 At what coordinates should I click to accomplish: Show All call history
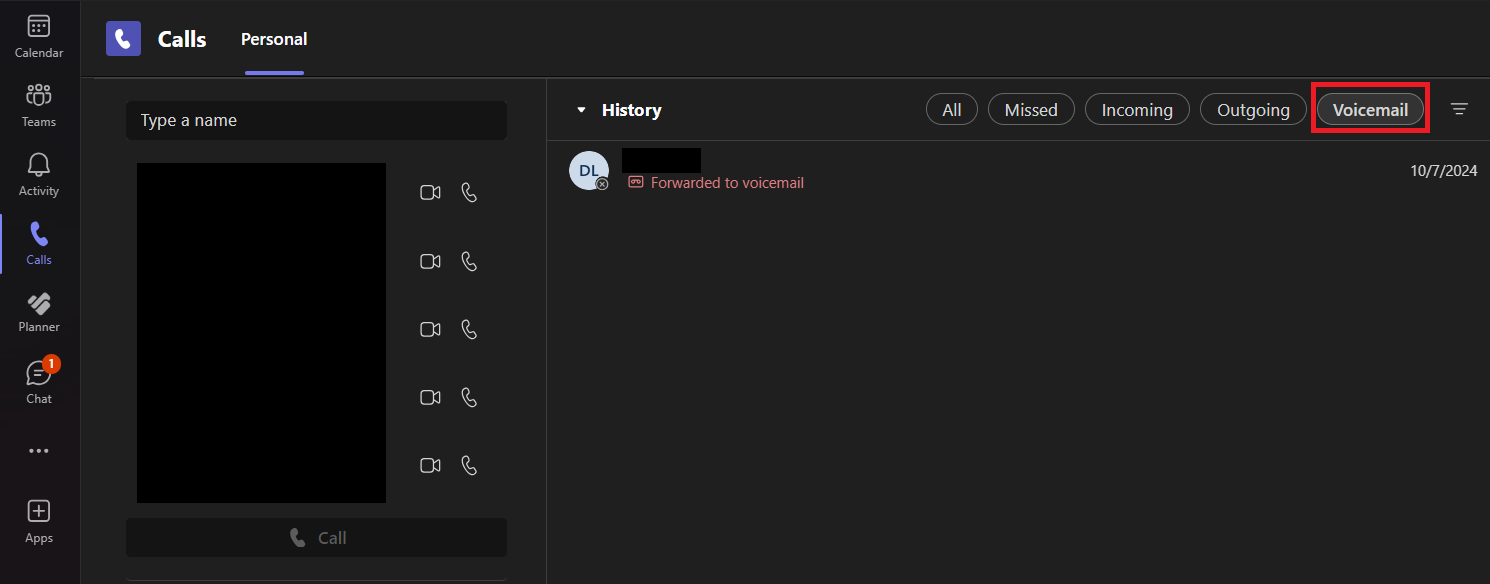point(952,110)
